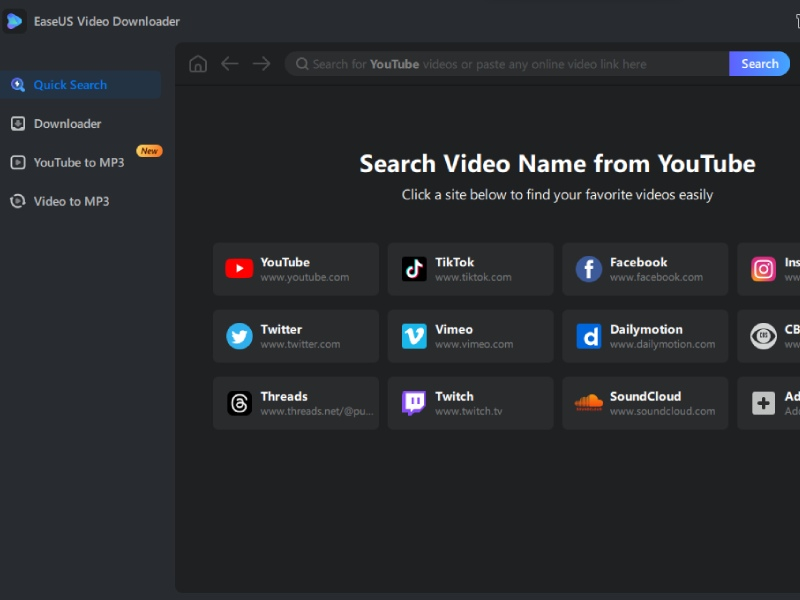The image size is (800, 600).
Task: Open the Twitch site tile
Action: 470,403
